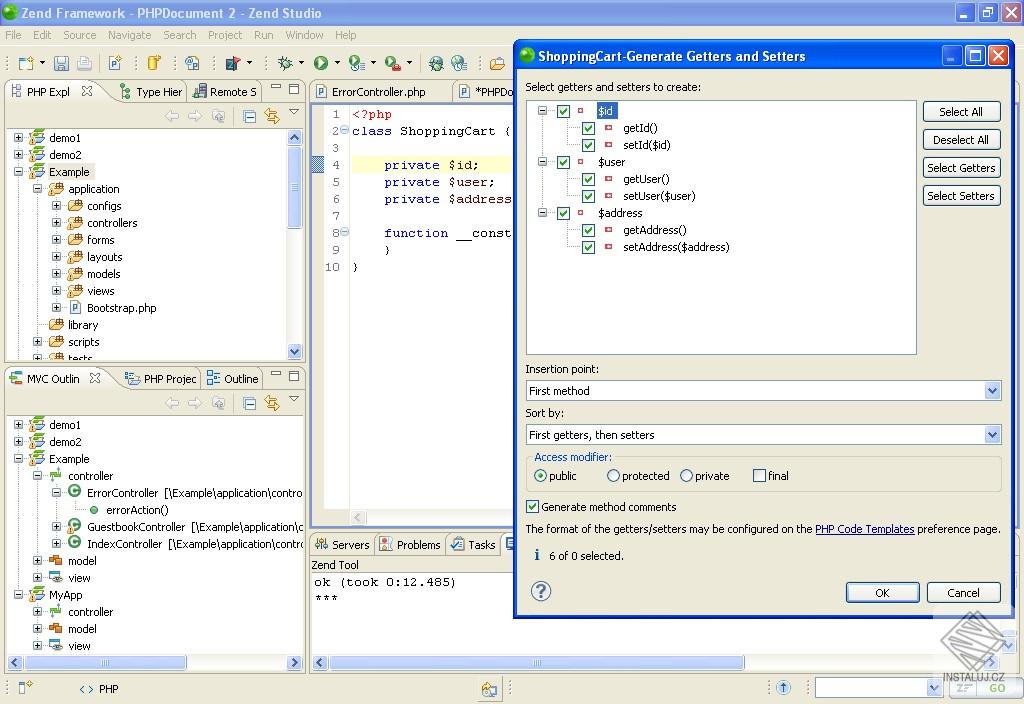The width and height of the screenshot is (1024, 704).
Task: Open the Zend Studio web browser icon
Action: pos(459,63)
